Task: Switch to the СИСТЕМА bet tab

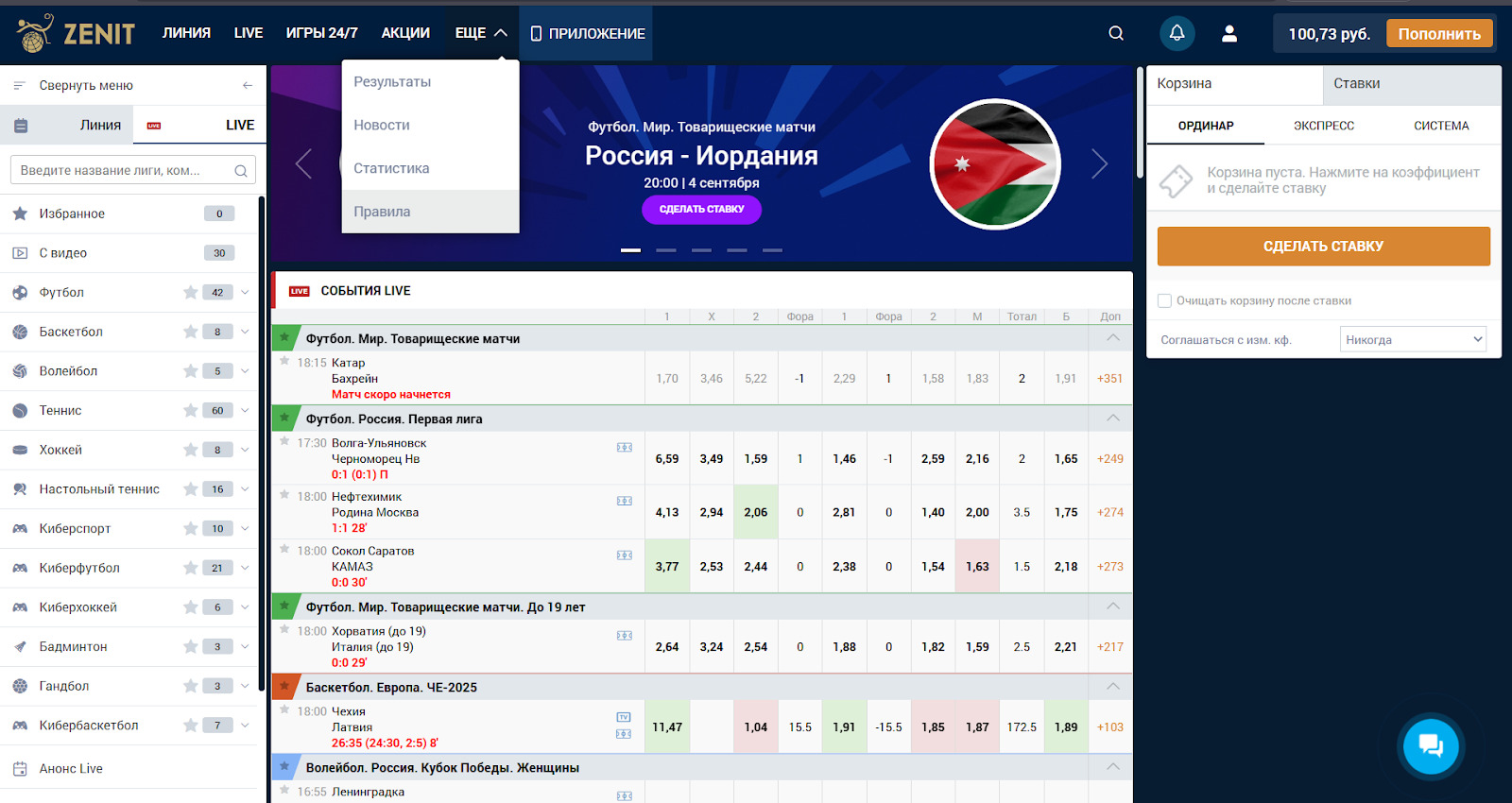Action: (x=1441, y=126)
